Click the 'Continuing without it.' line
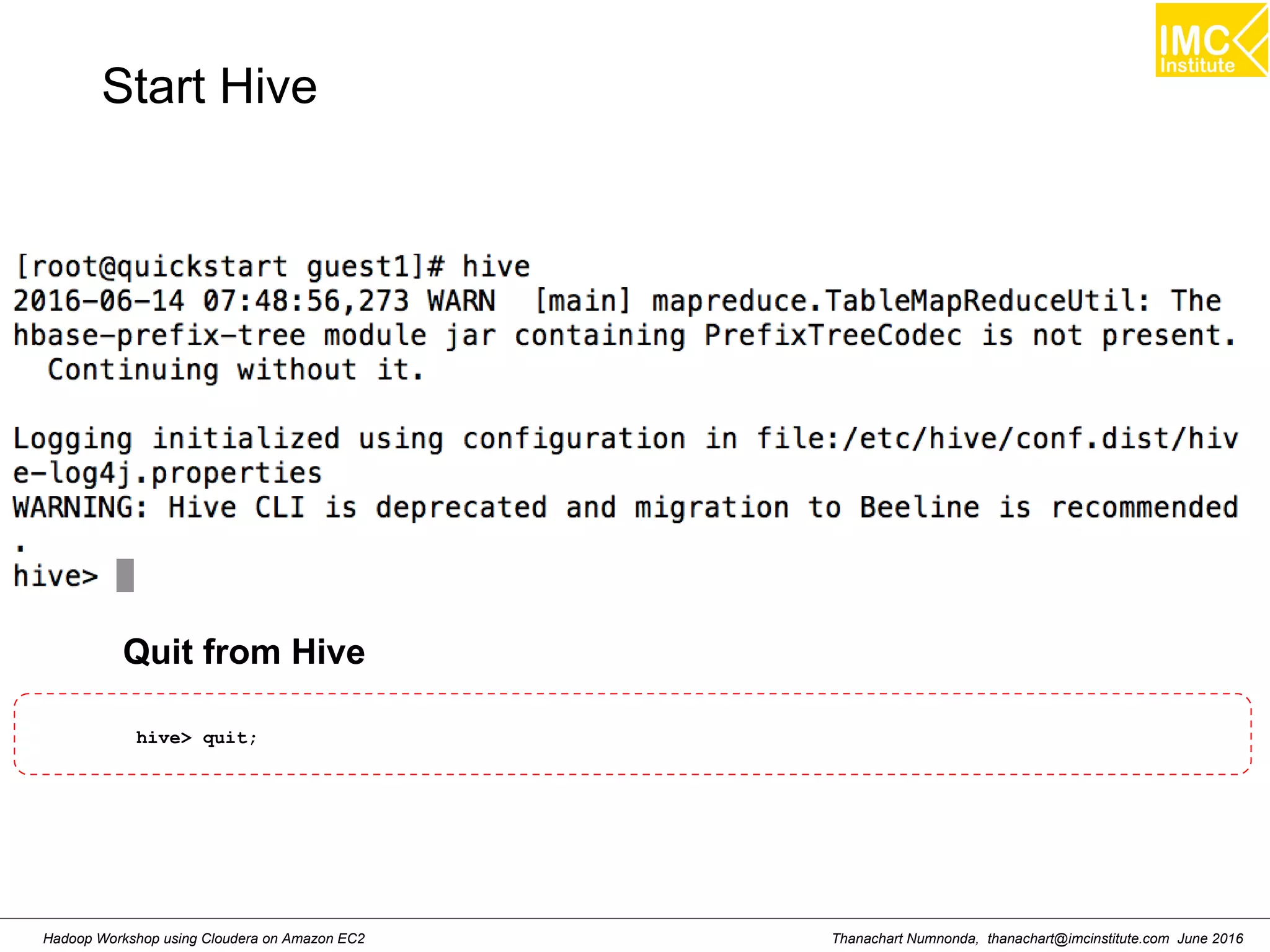Image resolution: width=1270 pixels, height=952 pixels. [236, 370]
